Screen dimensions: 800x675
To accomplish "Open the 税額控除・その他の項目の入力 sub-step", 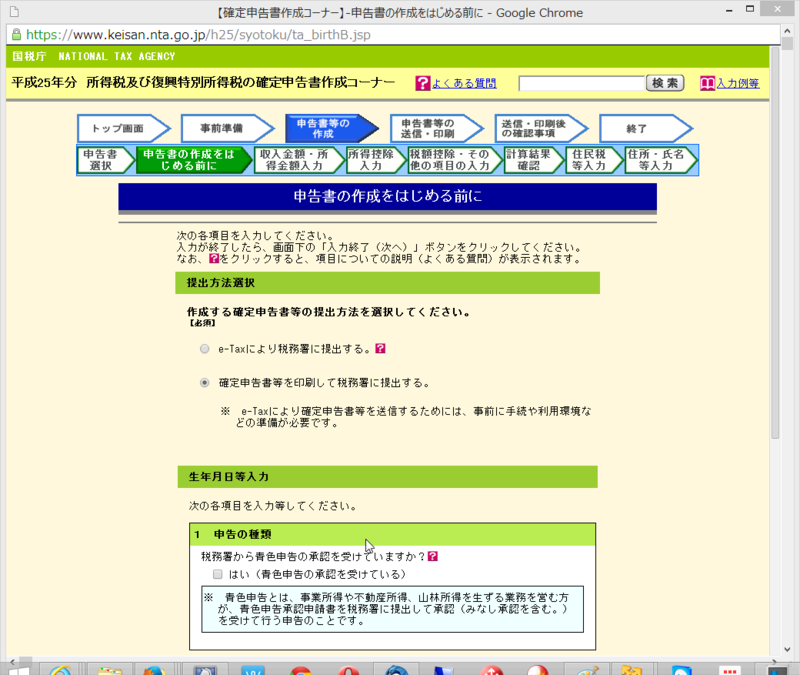I will click(455, 160).
